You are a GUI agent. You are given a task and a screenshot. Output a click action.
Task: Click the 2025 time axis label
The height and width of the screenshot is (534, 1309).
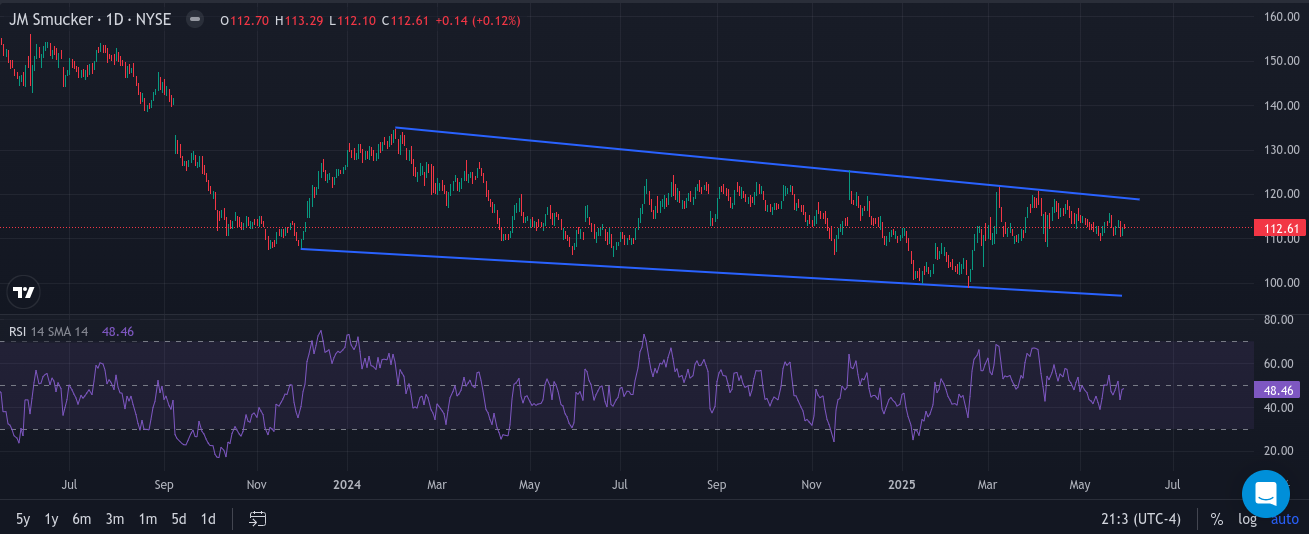tap(902, 485)
